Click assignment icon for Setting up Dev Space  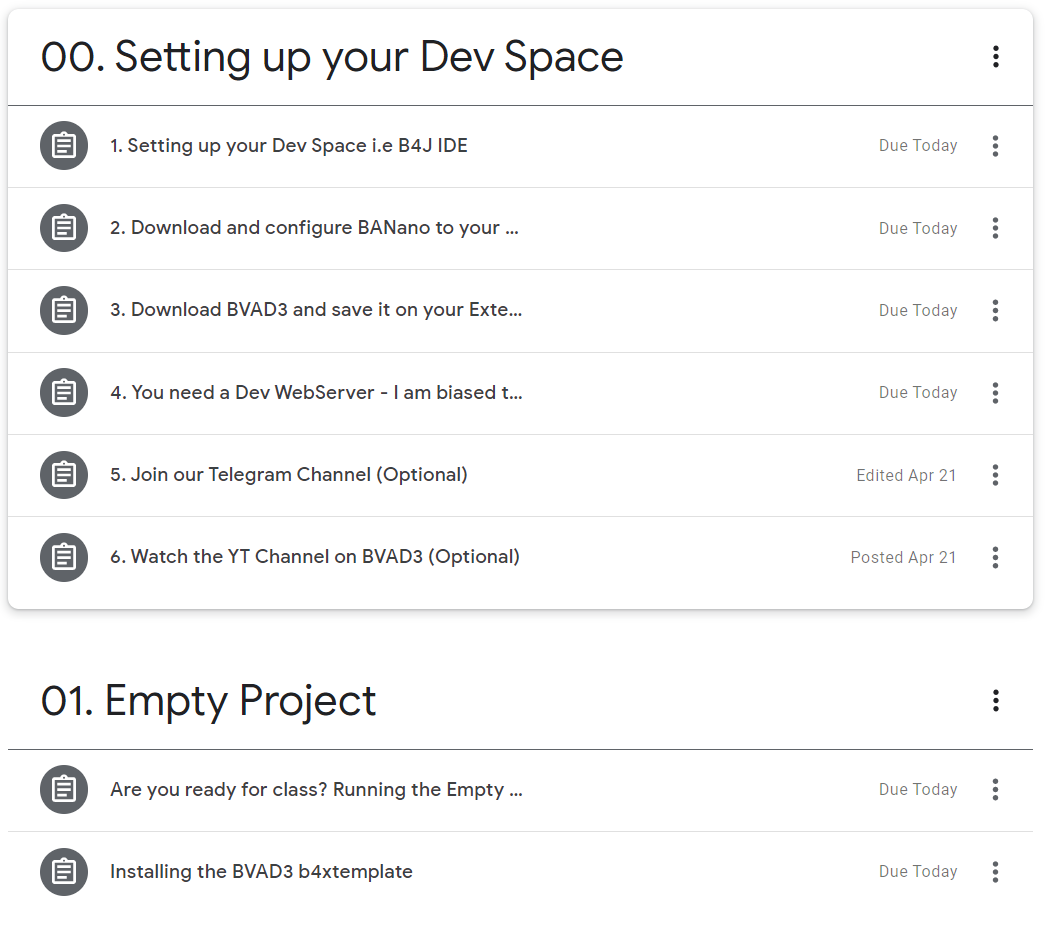[x=64, y=146]
